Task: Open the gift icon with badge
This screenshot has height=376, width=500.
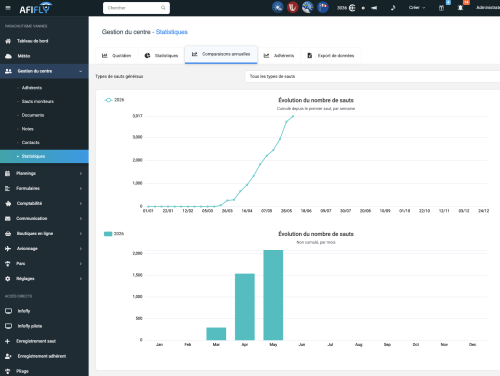Action: tap(441, 8)
